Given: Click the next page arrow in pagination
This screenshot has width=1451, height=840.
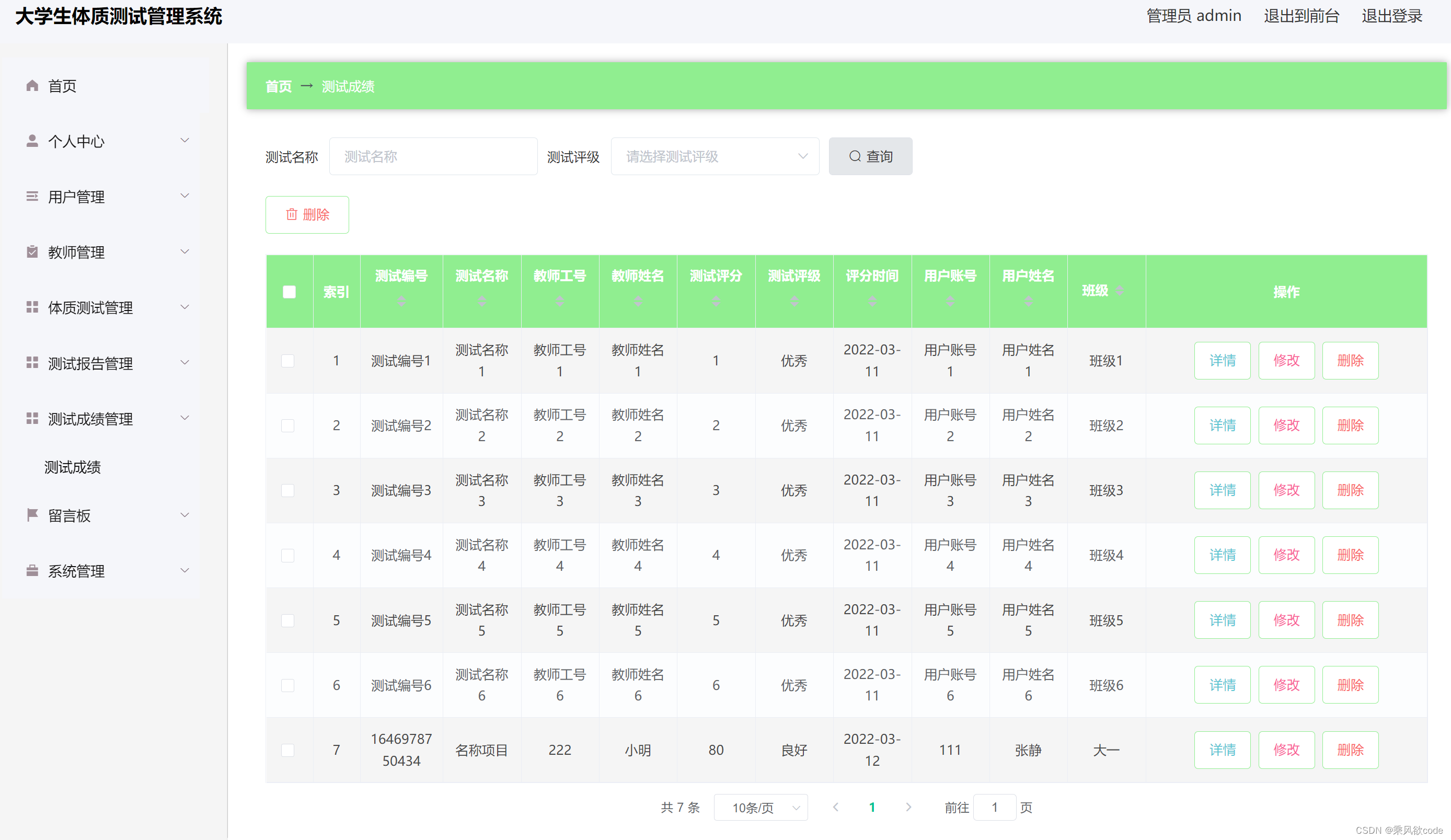Looking at the screenshot, I should click(908, 807).
